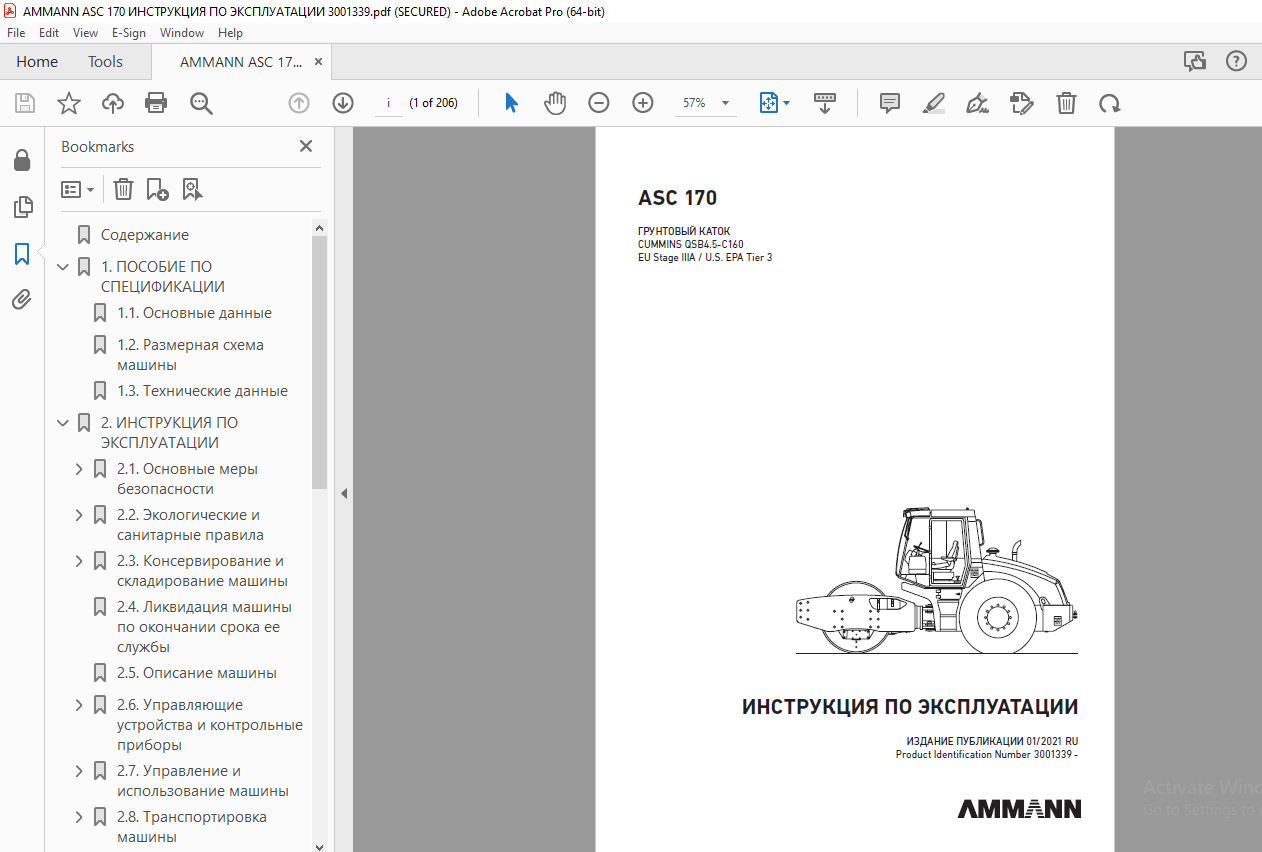Open bookmark 1.2. Размерная схема машины
Screen dimensions: 1262x852
(x=190, y=355)
